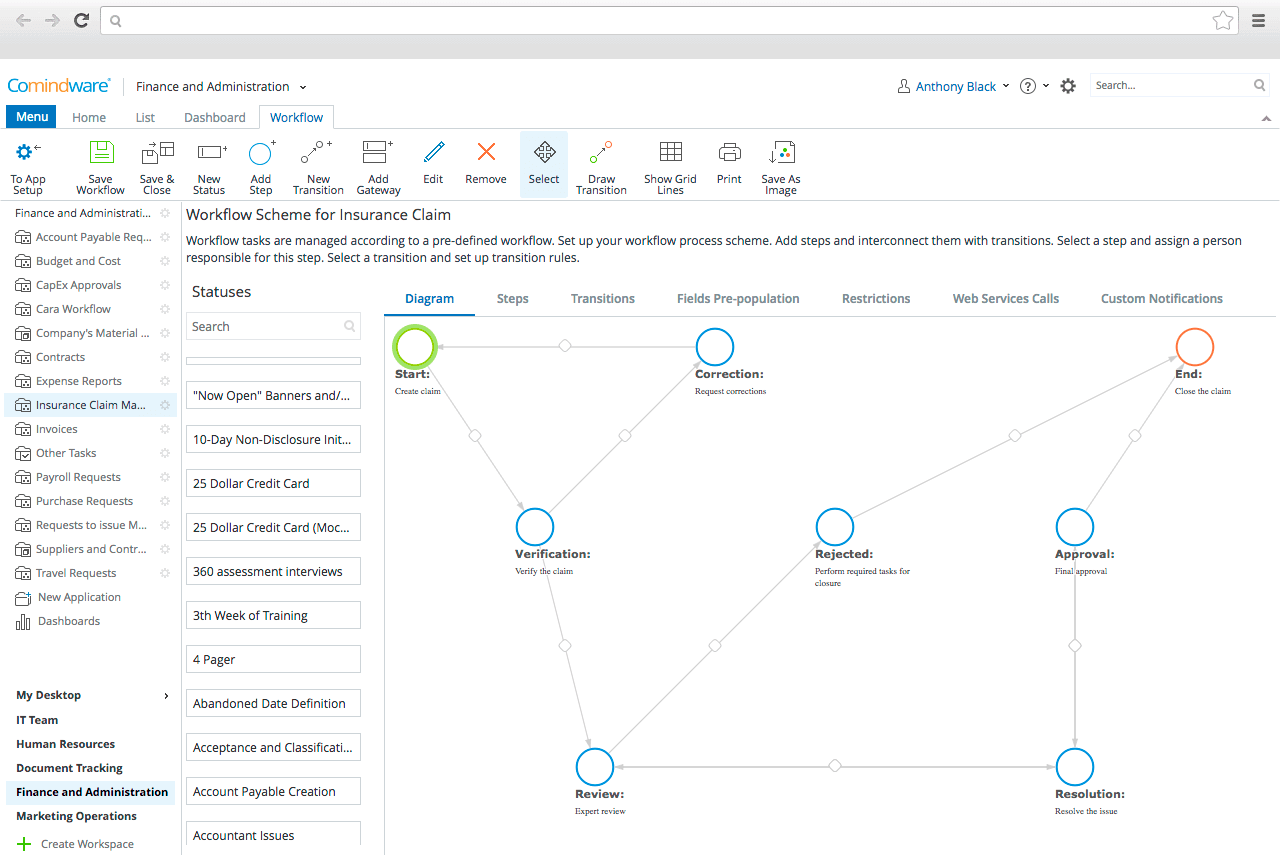Open the Dashboard tab
Viewport: 1280px width, 859px height.
pos(214,117)
